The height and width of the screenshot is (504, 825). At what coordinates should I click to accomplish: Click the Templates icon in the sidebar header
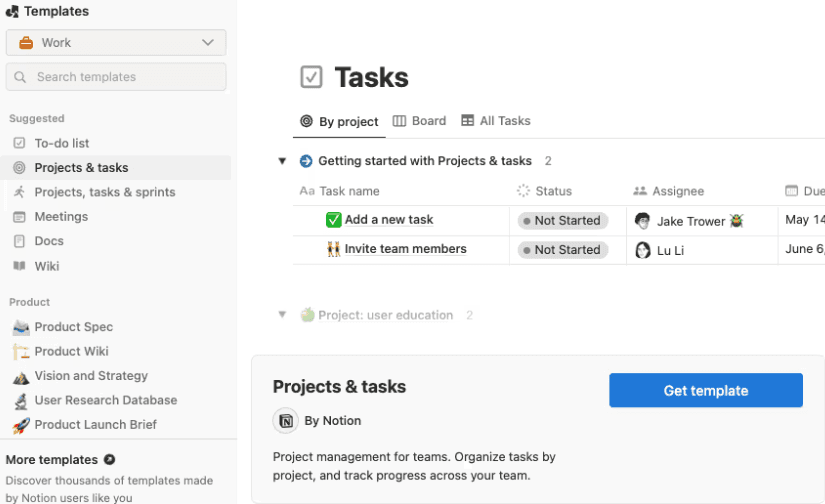12,12
